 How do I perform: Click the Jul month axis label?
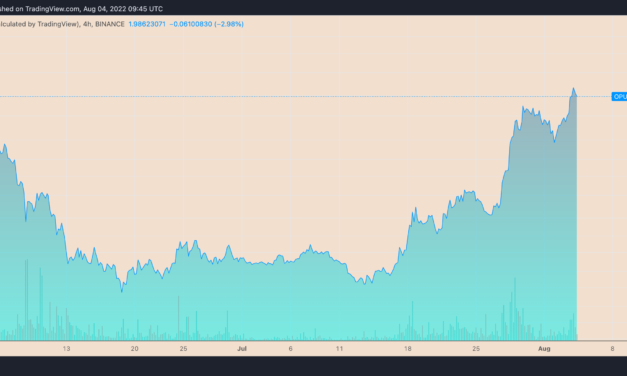(x=242, y=348)
